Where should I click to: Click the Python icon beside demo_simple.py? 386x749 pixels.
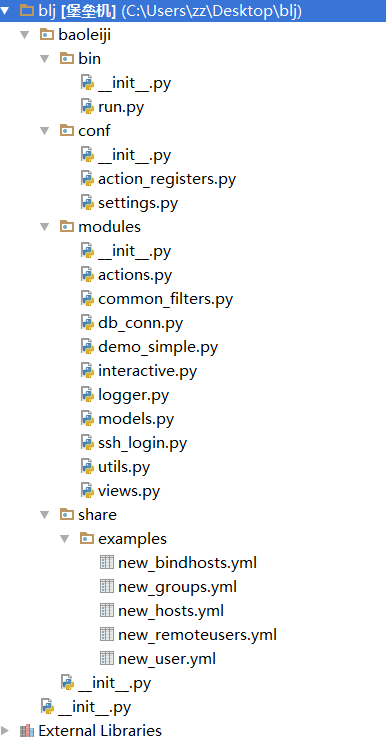tap(87, 346)
